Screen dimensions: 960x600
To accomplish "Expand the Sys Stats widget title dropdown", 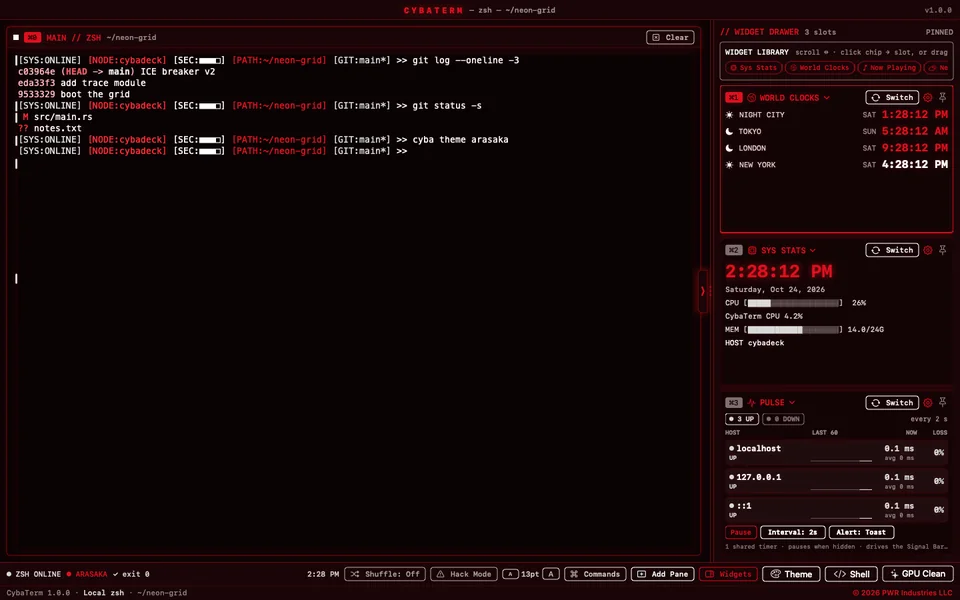I will point(812,250).
